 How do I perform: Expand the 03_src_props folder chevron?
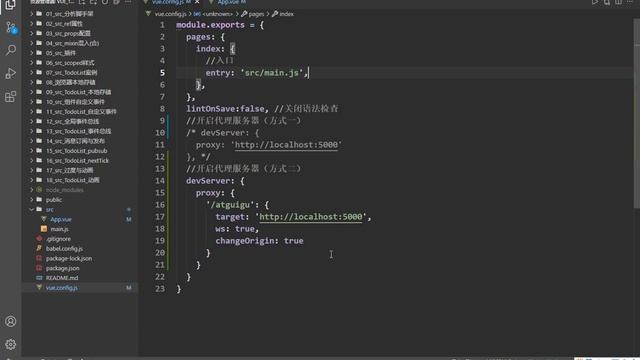click(31, 33)
